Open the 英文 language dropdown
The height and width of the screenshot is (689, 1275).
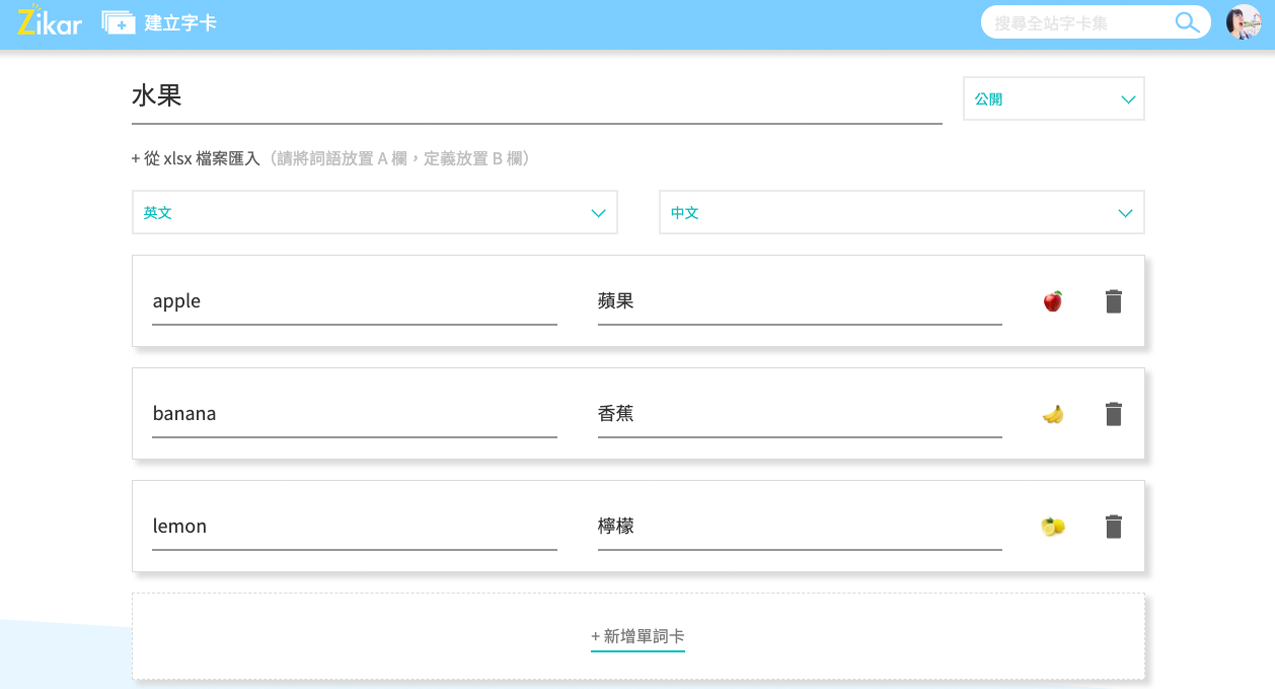coord(375,213)
